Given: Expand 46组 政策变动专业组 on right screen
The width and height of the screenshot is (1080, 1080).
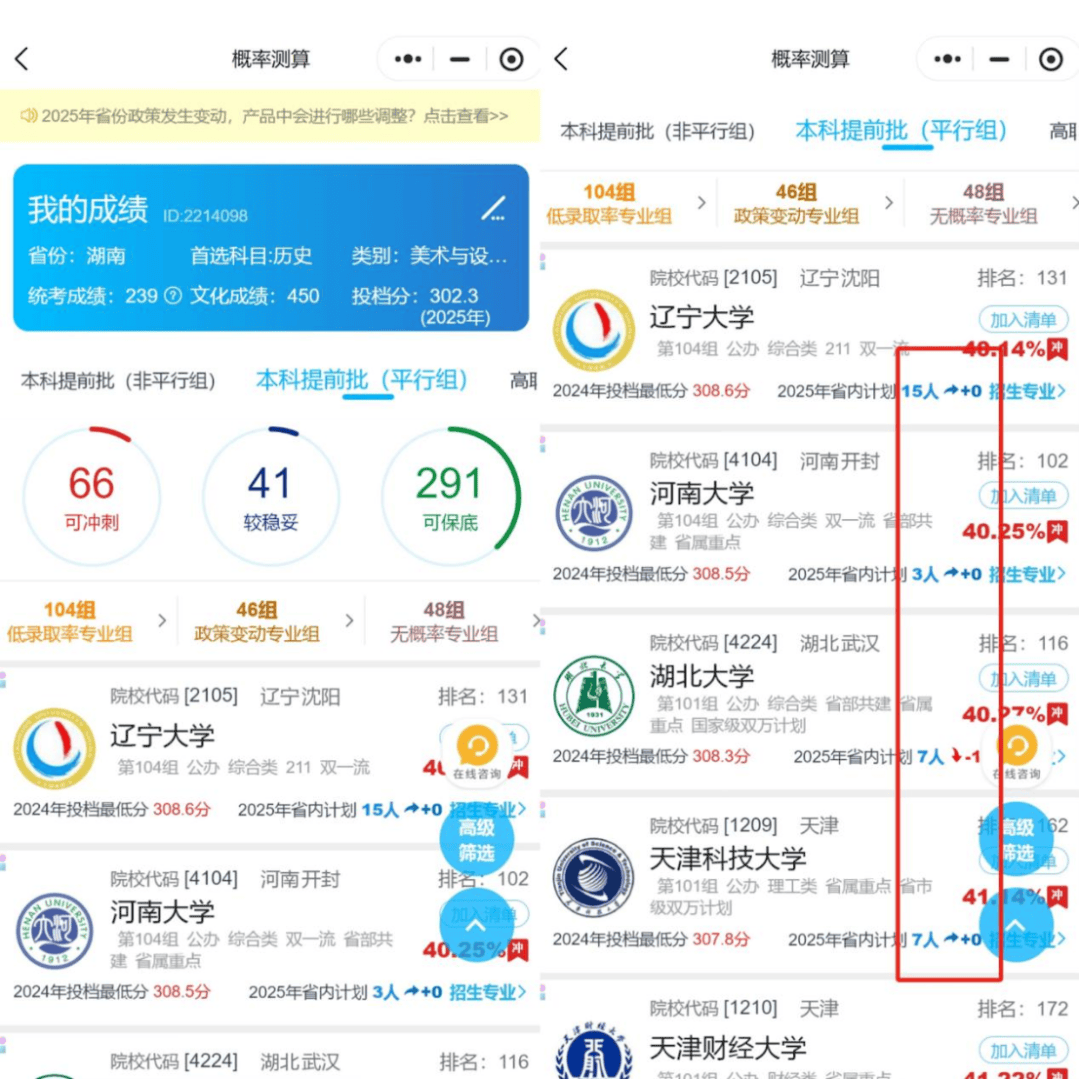Looking at the screenshot, I should 811,204.
